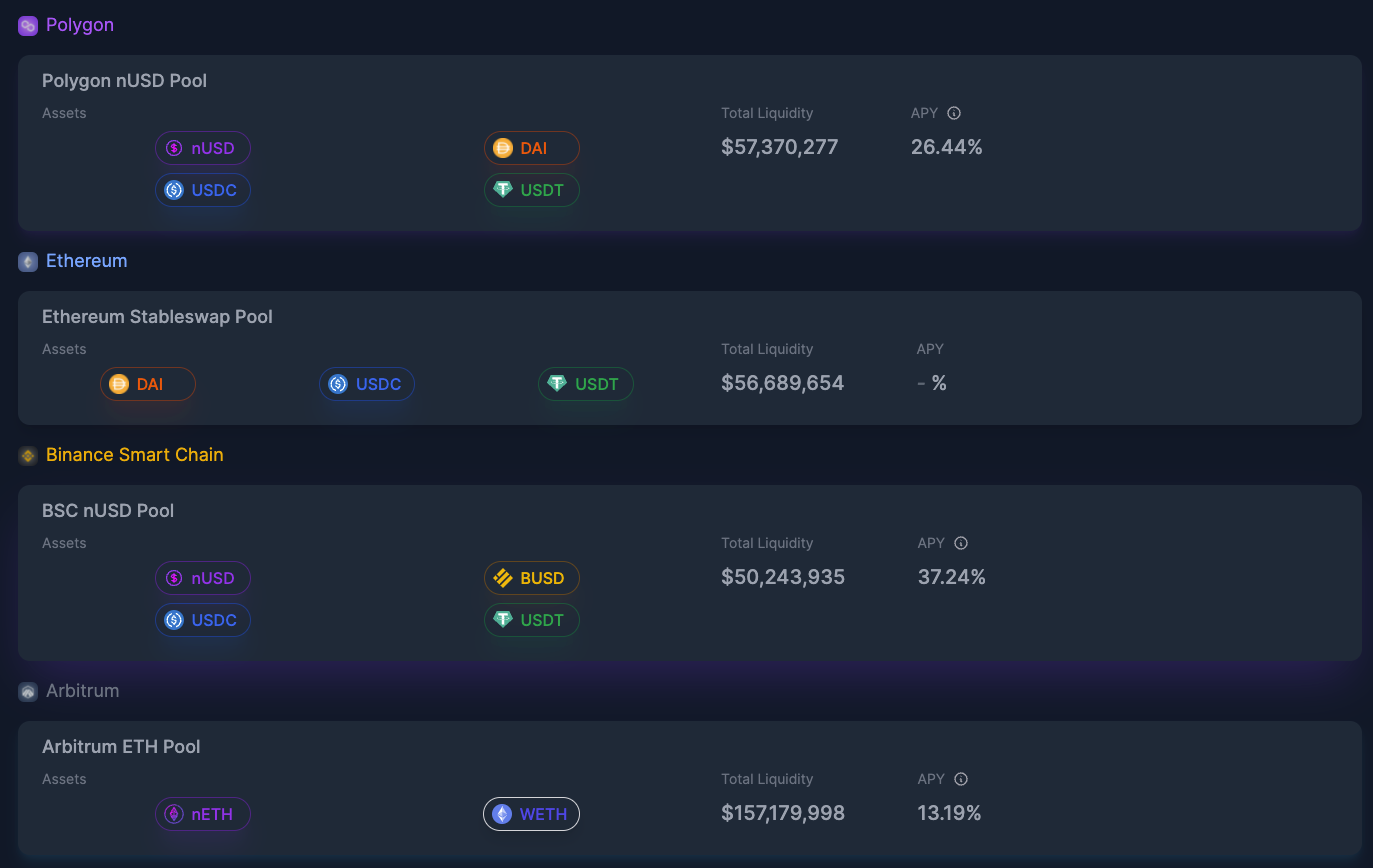Click the Binance Smart Chain section header
The width and height of the screenshot is (1373, 868).
click(134, 454)
